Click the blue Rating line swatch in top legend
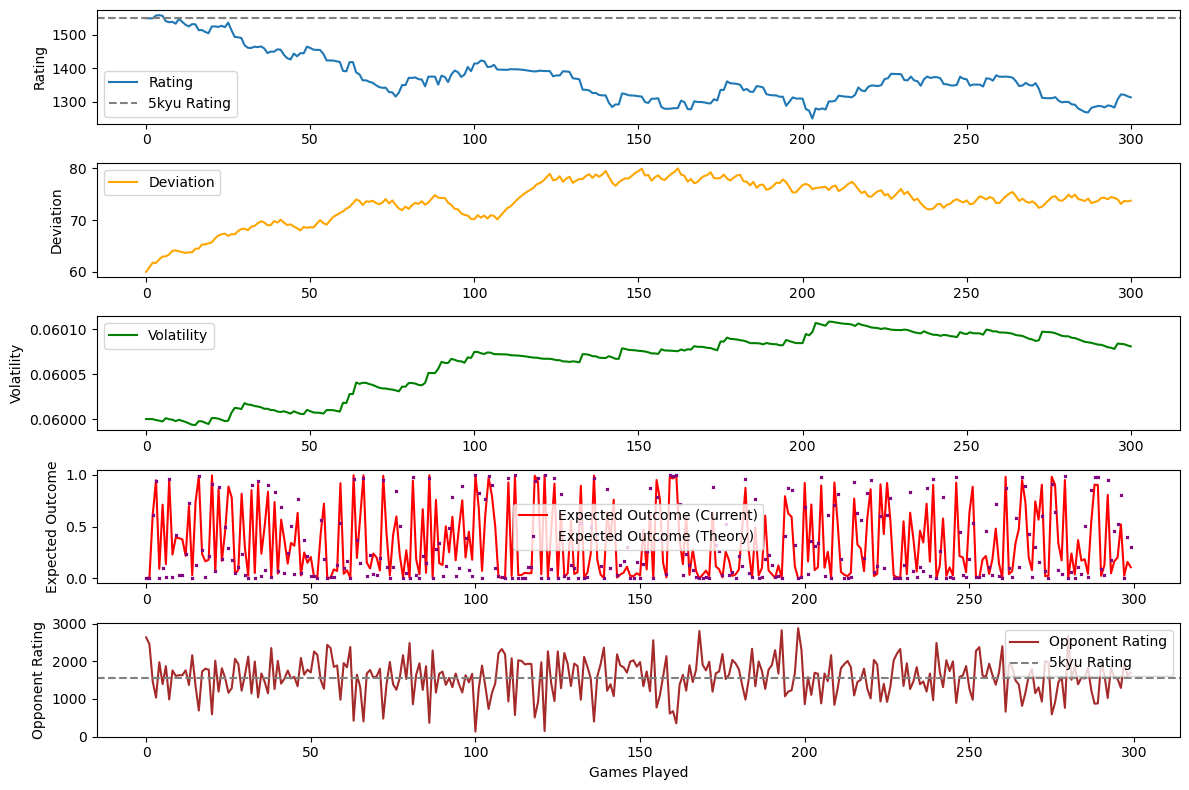This screenshot has height=790, width=1189. (x=125, y=82)
